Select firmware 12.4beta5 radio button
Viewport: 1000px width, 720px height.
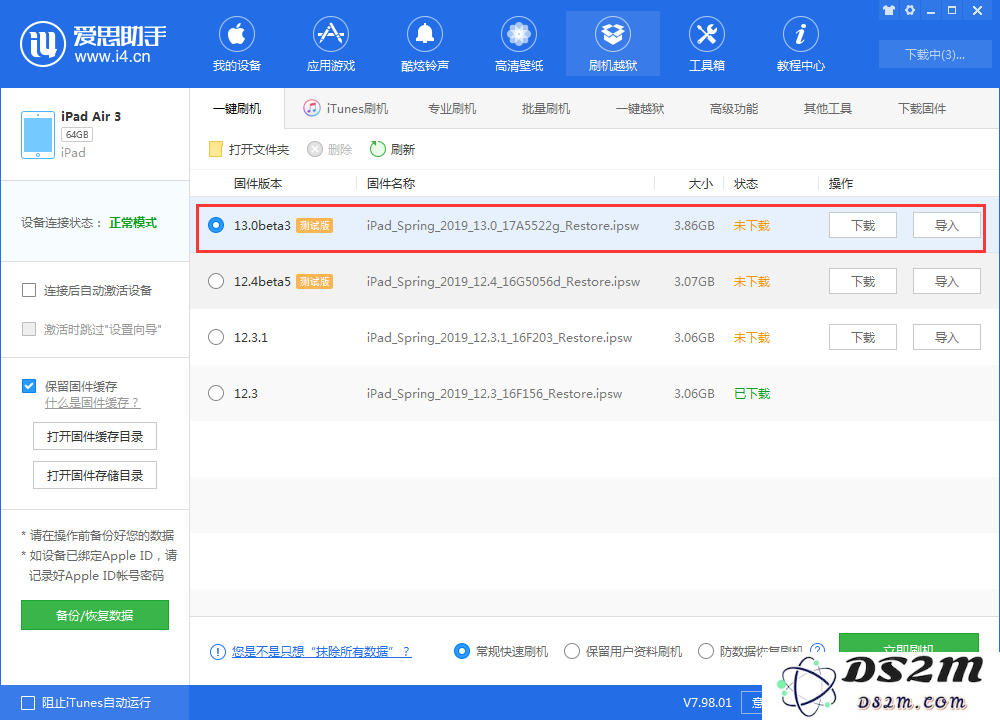coord(216,281)
